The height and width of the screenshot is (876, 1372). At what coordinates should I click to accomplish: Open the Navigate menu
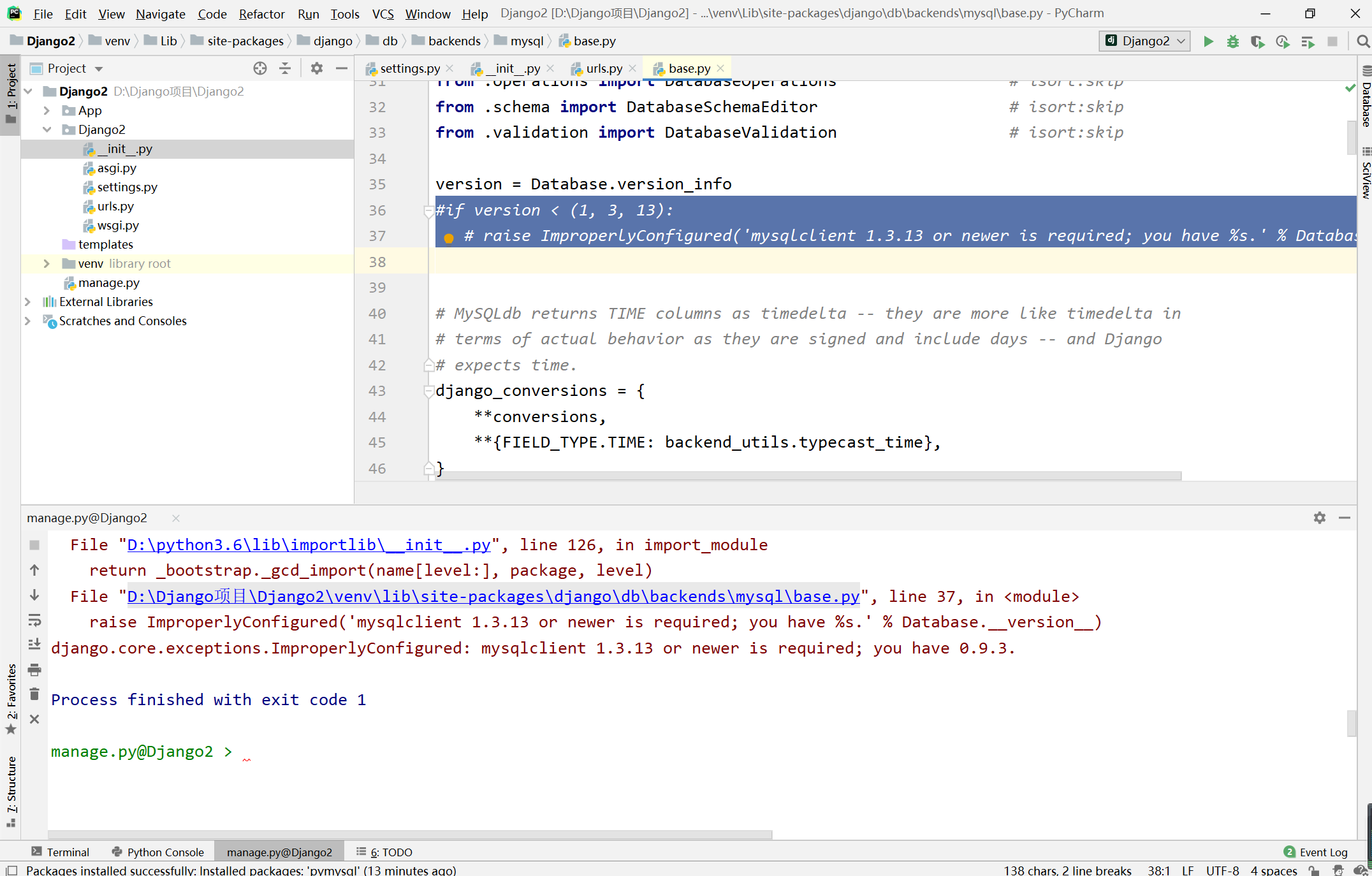pos(161,13)
